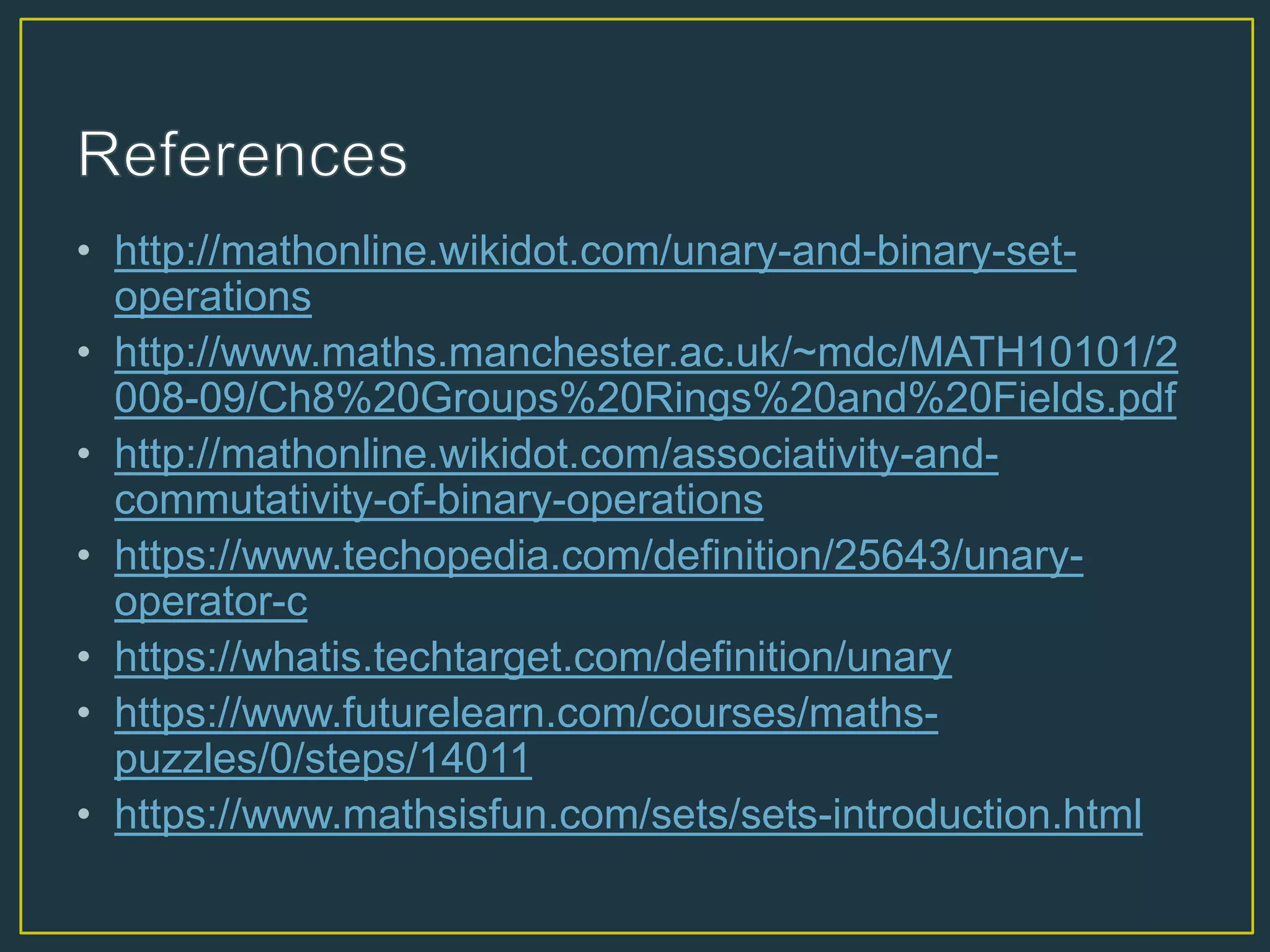Click the bullet beside the techtarget link
The width and height of the screenshot is (1270, 952).
84,657
